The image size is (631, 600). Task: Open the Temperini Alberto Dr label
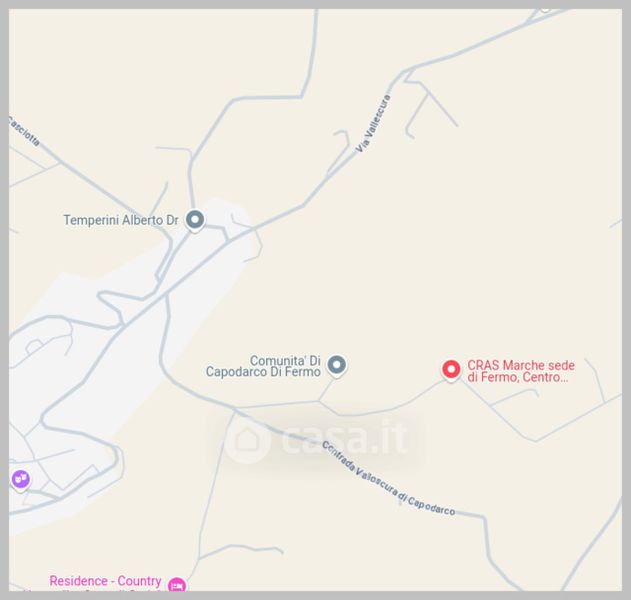tap(121, 220)
